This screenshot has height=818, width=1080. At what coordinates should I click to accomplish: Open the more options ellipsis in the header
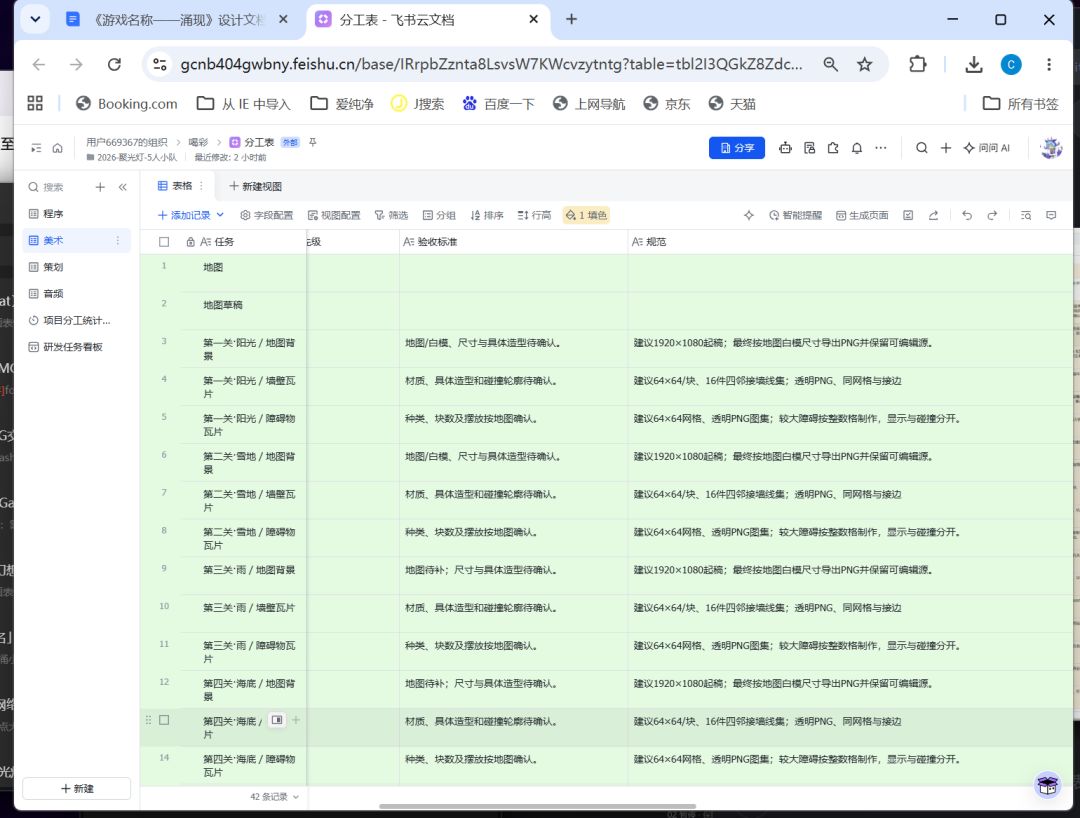coord(881,148)
